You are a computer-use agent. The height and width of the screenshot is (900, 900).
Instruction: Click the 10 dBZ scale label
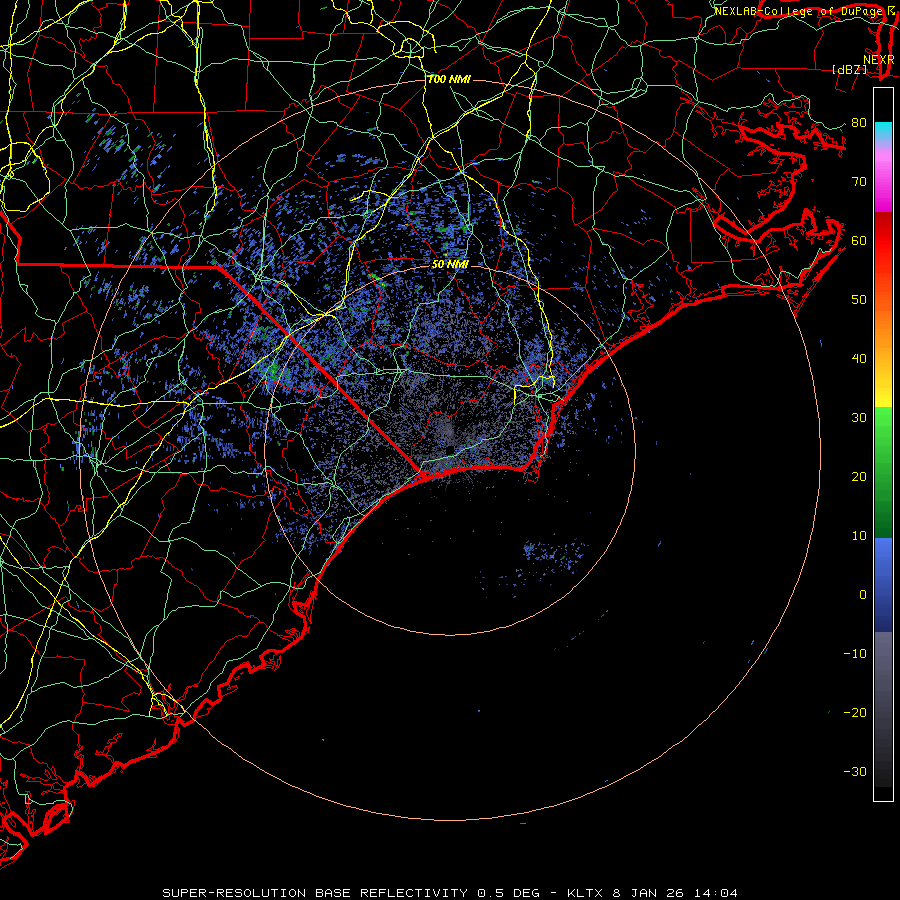pyautogui.click(x=859, y=536)
